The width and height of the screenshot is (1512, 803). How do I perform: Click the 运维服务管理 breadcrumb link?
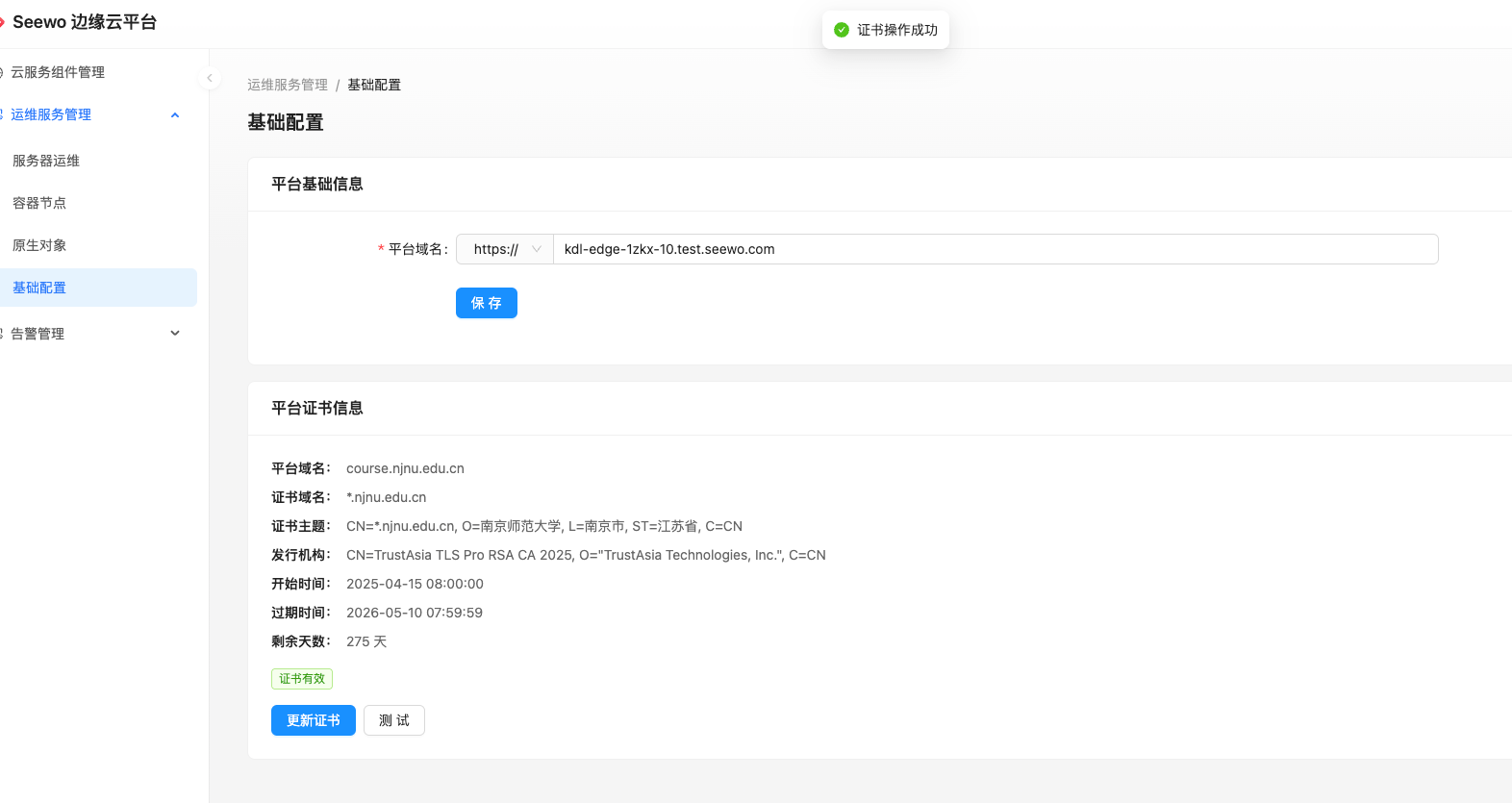pyautogui.click(x=288, y=85)
